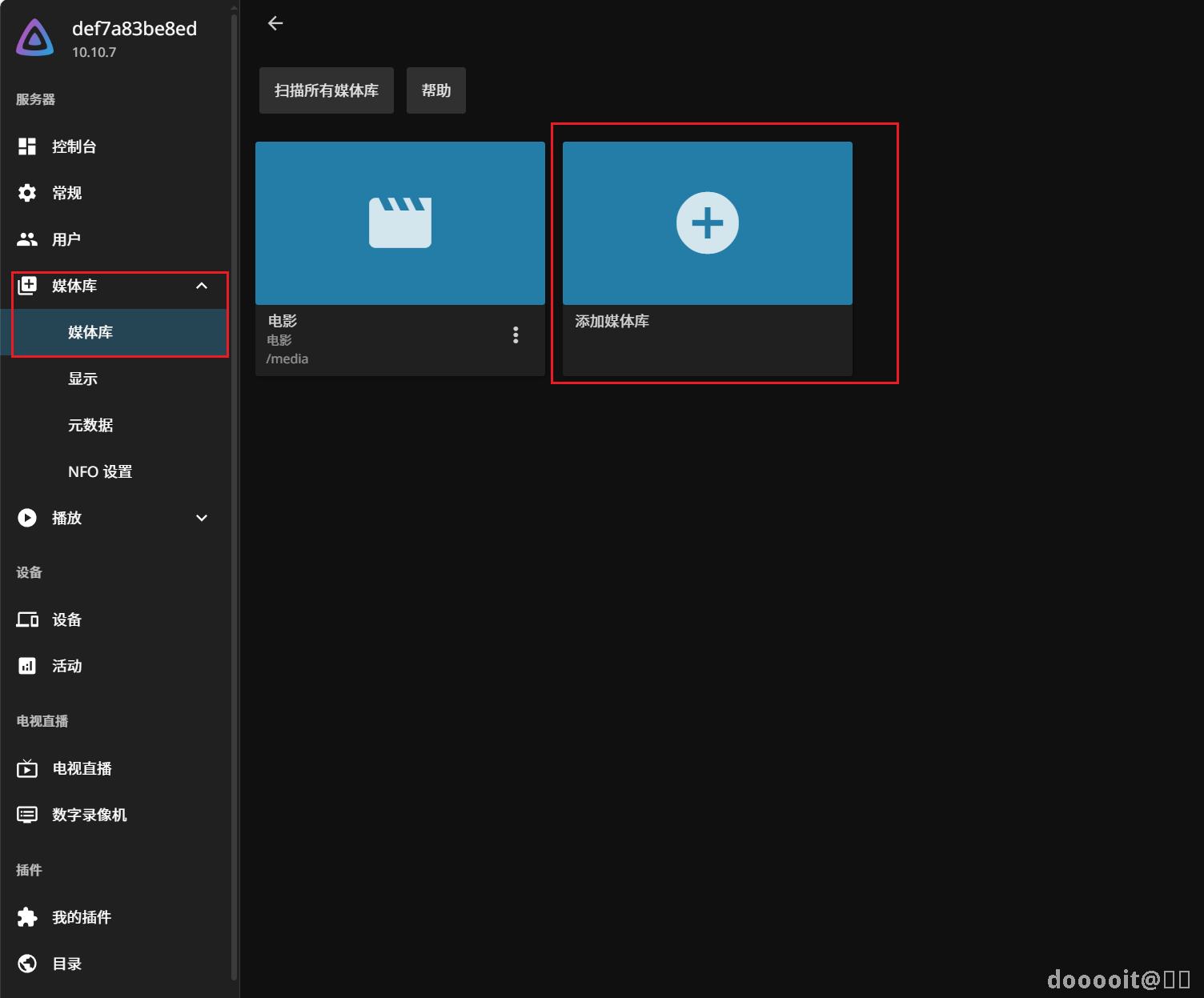
Task: Click the 媒体库 library-add icon
Action: tap(27, 286)
